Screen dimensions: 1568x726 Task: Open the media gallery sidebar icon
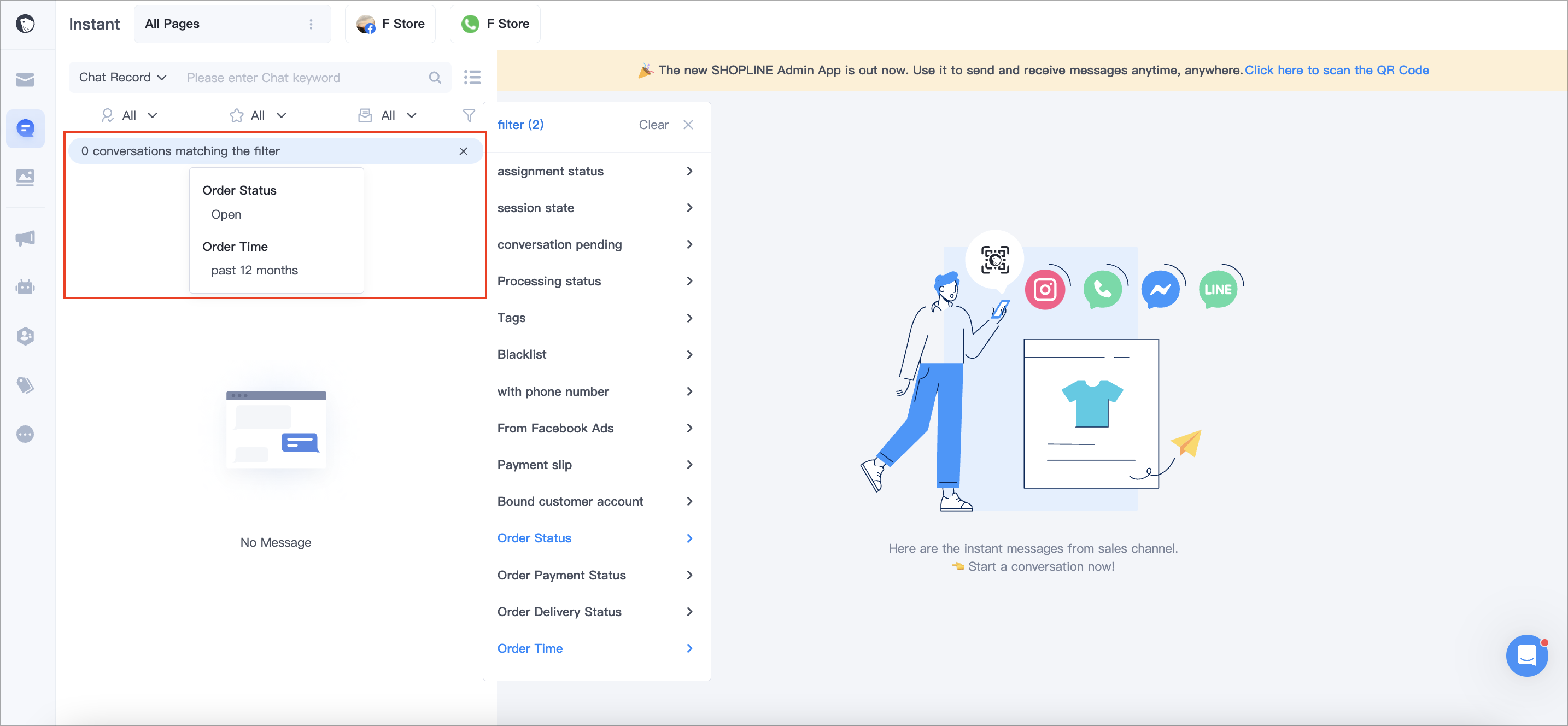(x=25, y=178)
